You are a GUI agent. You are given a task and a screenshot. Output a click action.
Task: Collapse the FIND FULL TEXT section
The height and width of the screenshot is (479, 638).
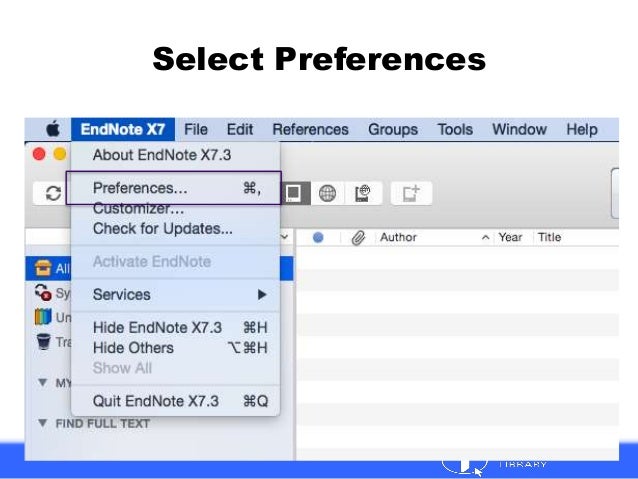[x=42, y=423]
